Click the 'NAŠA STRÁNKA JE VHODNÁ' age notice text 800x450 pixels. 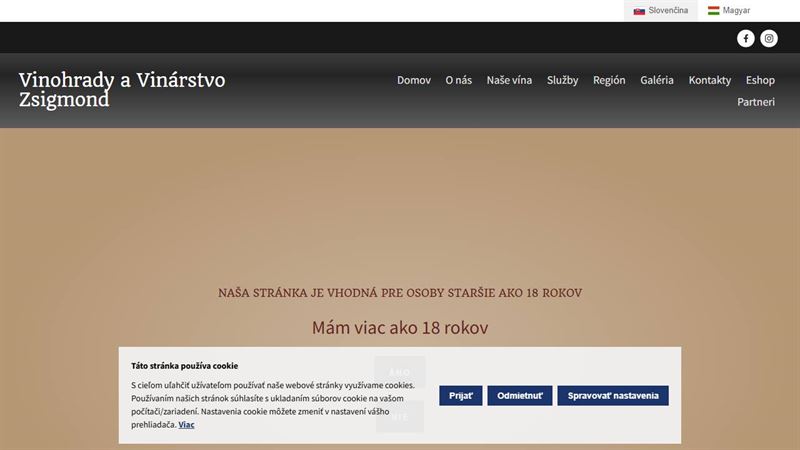tap(400, 293)
